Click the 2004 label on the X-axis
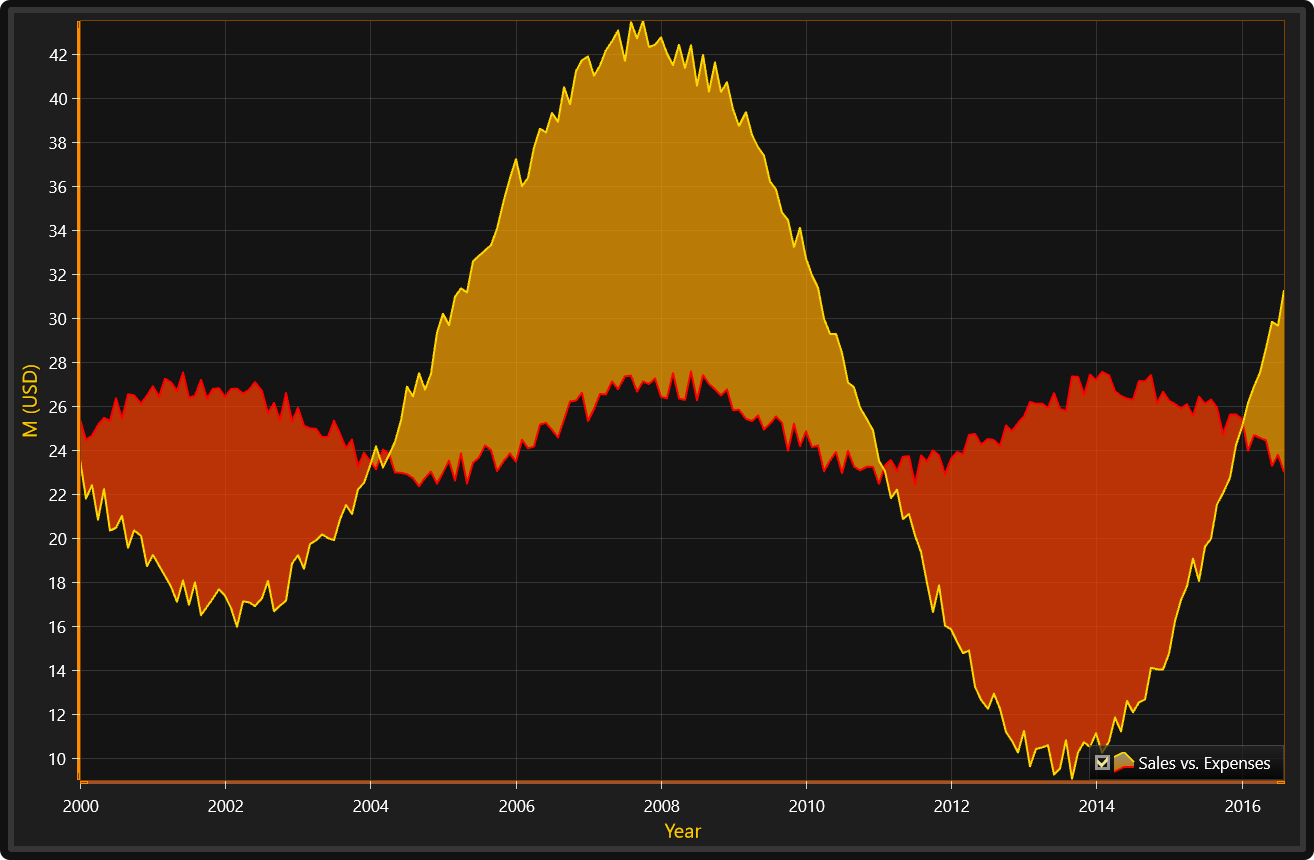This screenshot has width=1314, height=860. point(371,806)
